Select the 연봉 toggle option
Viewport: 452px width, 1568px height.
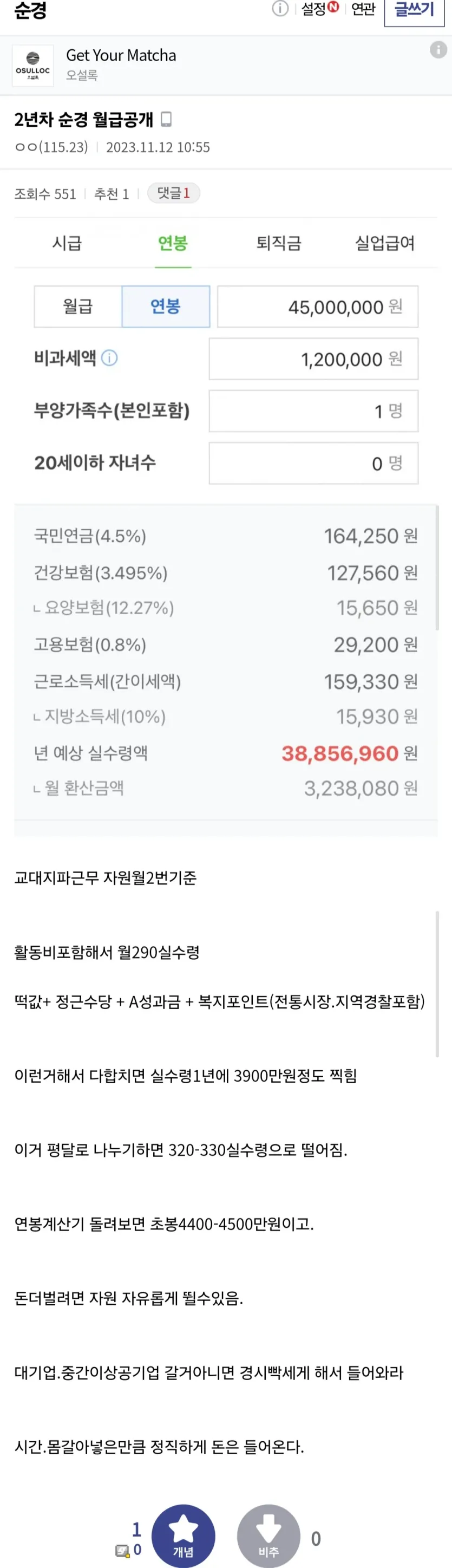[166, 306]
